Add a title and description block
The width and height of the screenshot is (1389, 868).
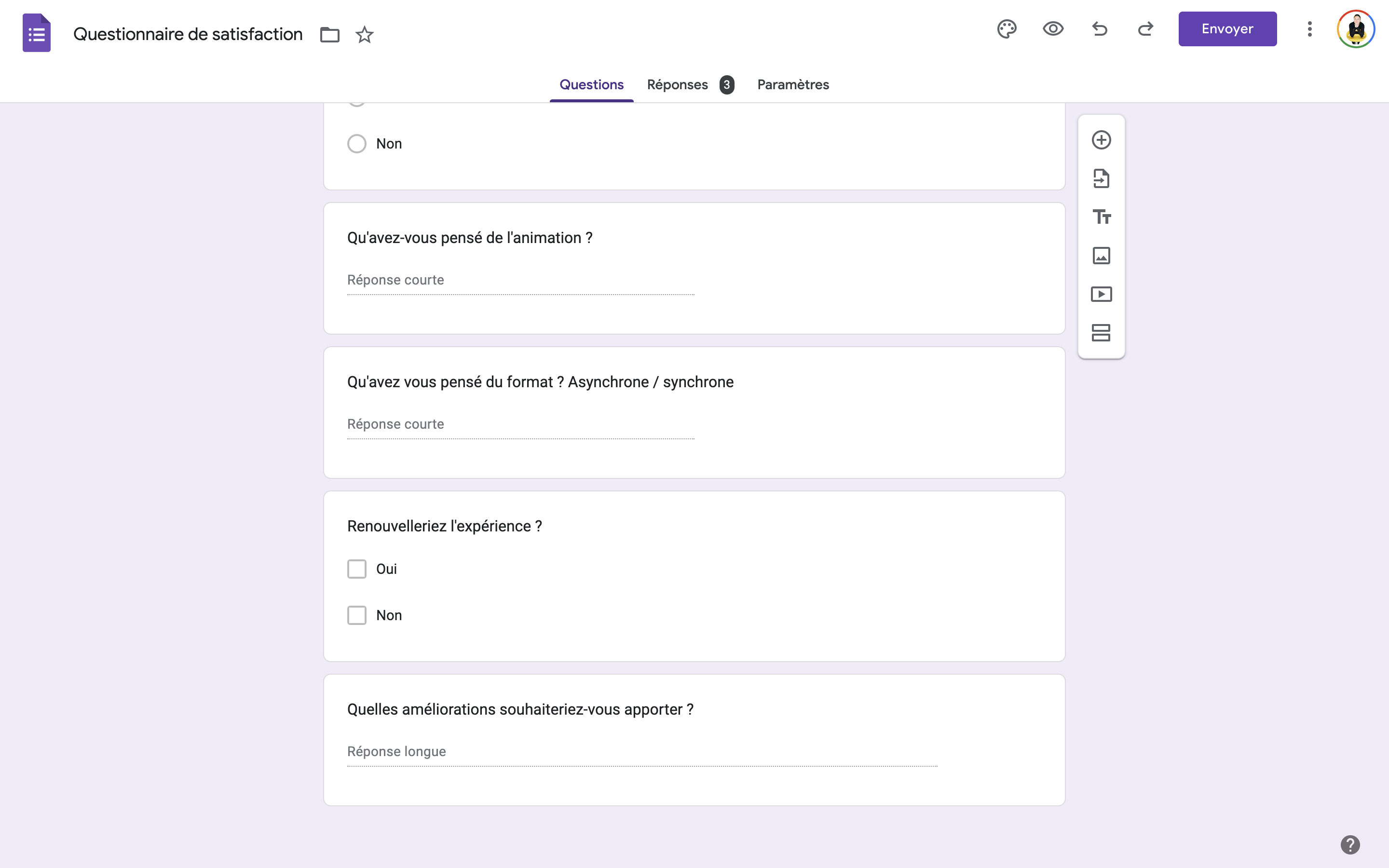click(1101, 217)
